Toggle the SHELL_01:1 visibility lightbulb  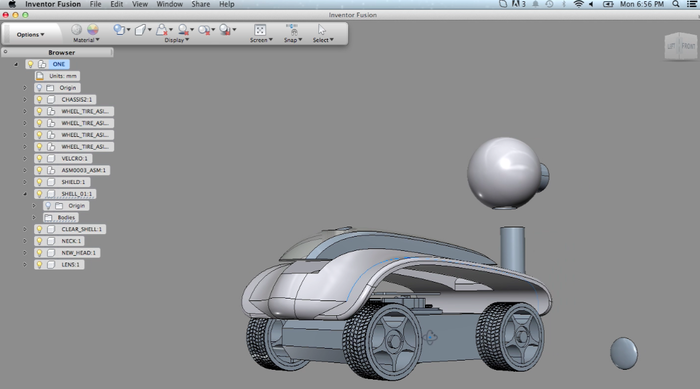click(x=39, y=194)
